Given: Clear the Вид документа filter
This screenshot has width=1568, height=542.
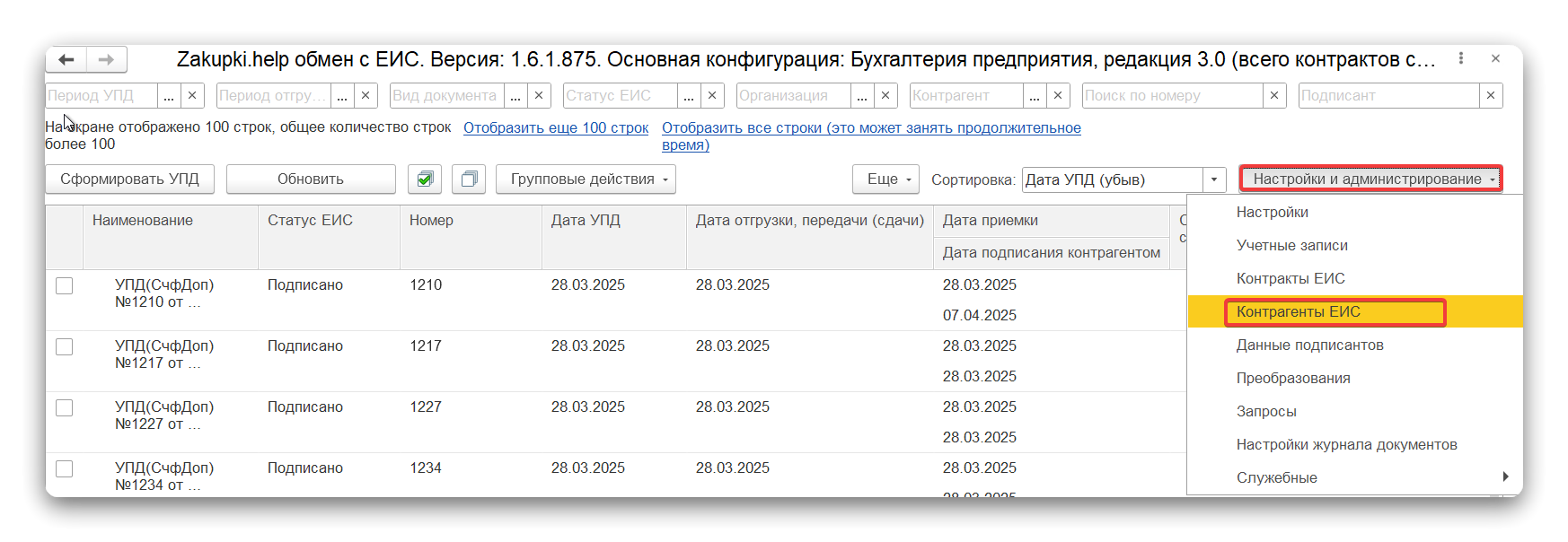Looking at the screenshot, I should pos(539,95).
